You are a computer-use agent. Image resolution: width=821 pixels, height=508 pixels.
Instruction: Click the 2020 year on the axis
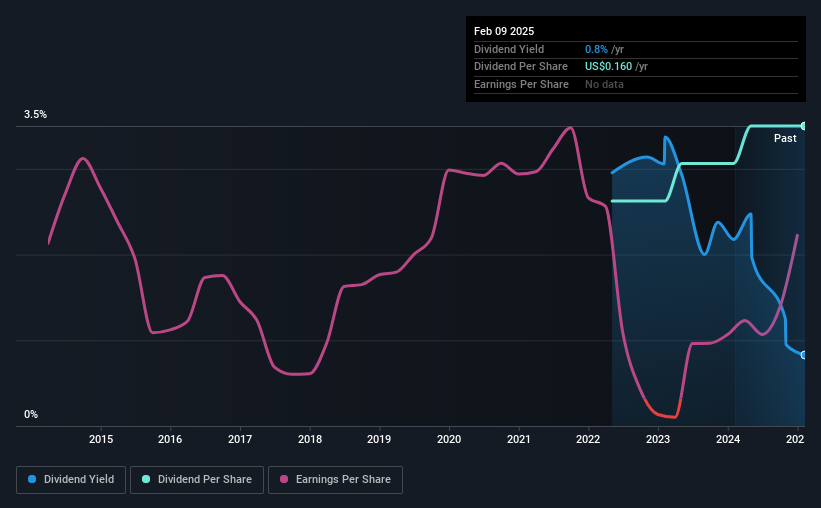pyautogui.click(x=449, y=439)
